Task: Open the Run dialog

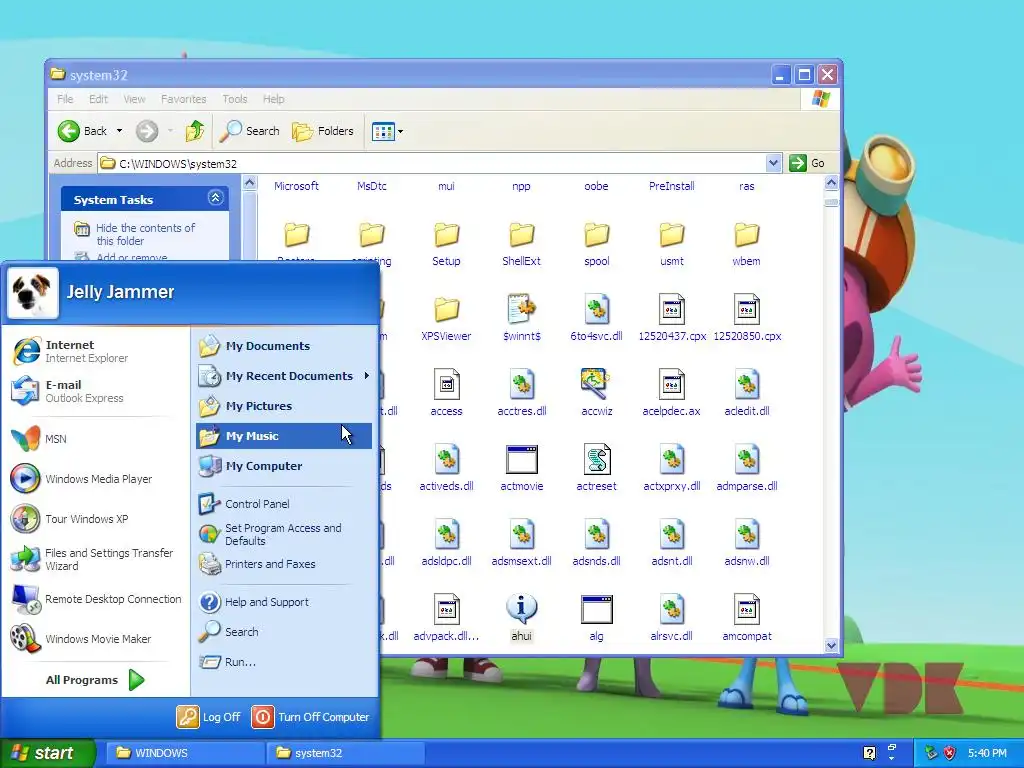Action: click(227, 662)
